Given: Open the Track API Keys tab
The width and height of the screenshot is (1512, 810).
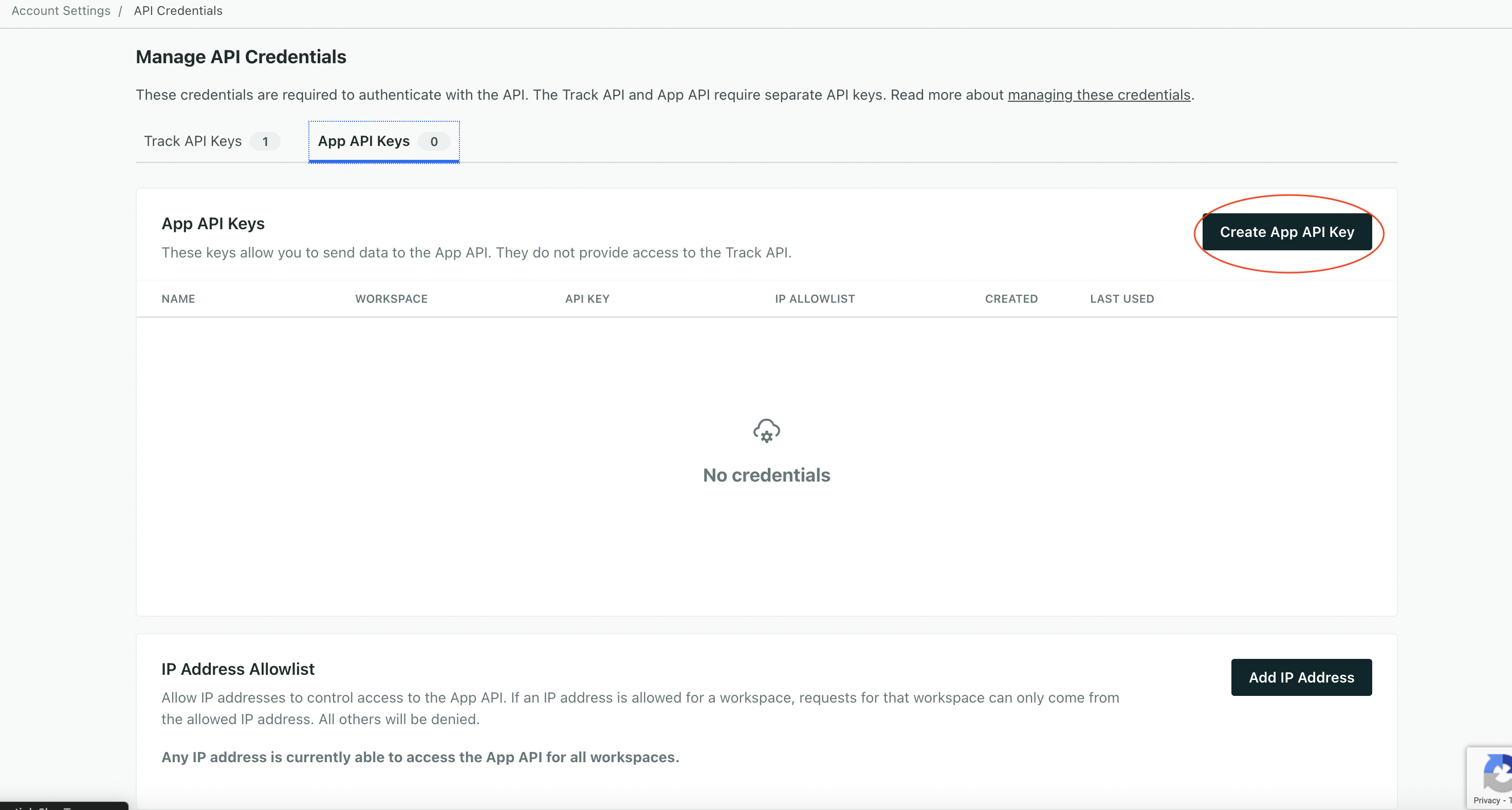Looking at the screenshot, I should (193, 141).
